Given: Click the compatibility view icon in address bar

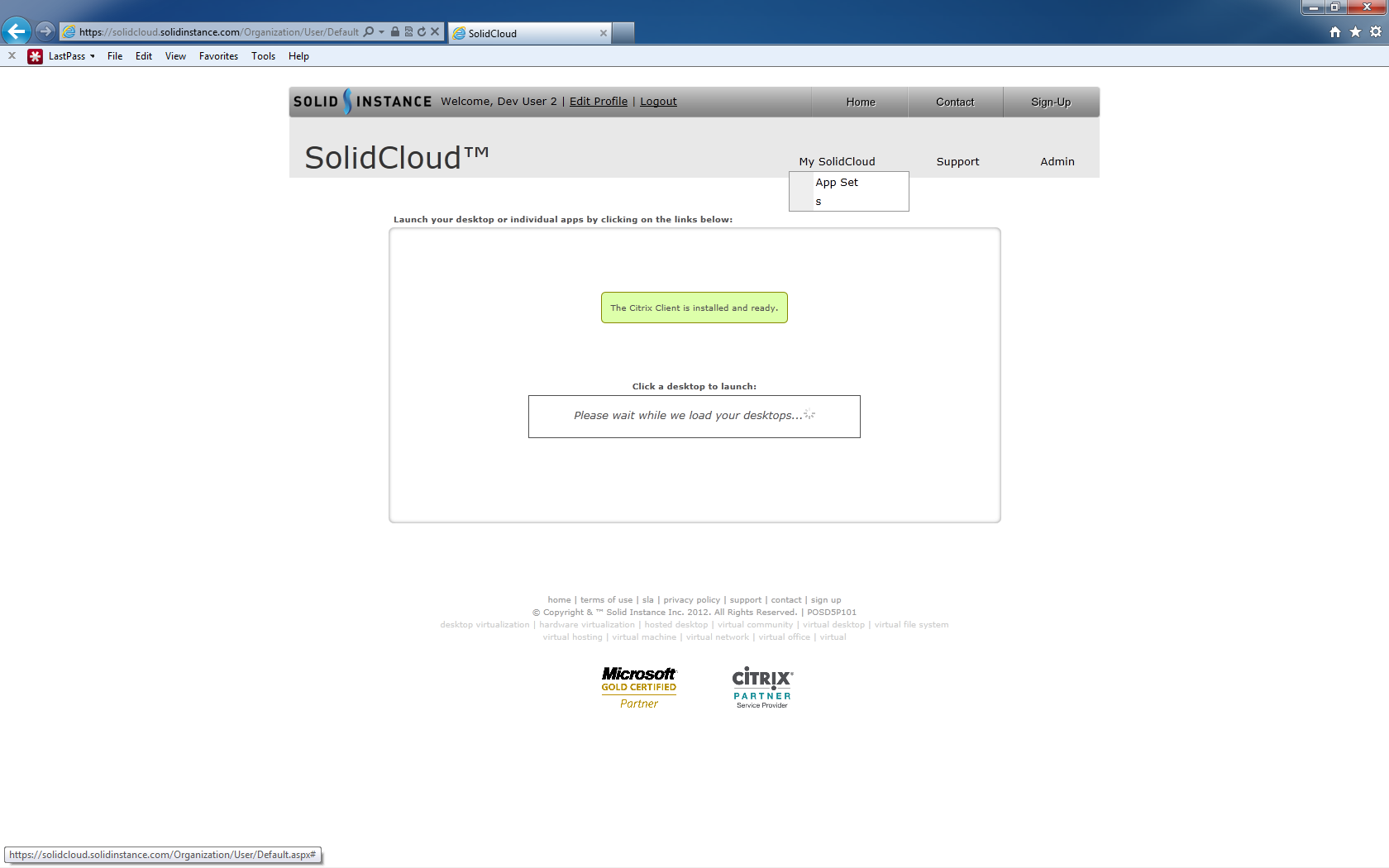Looking at the screenshot, I should coord(408,32).
